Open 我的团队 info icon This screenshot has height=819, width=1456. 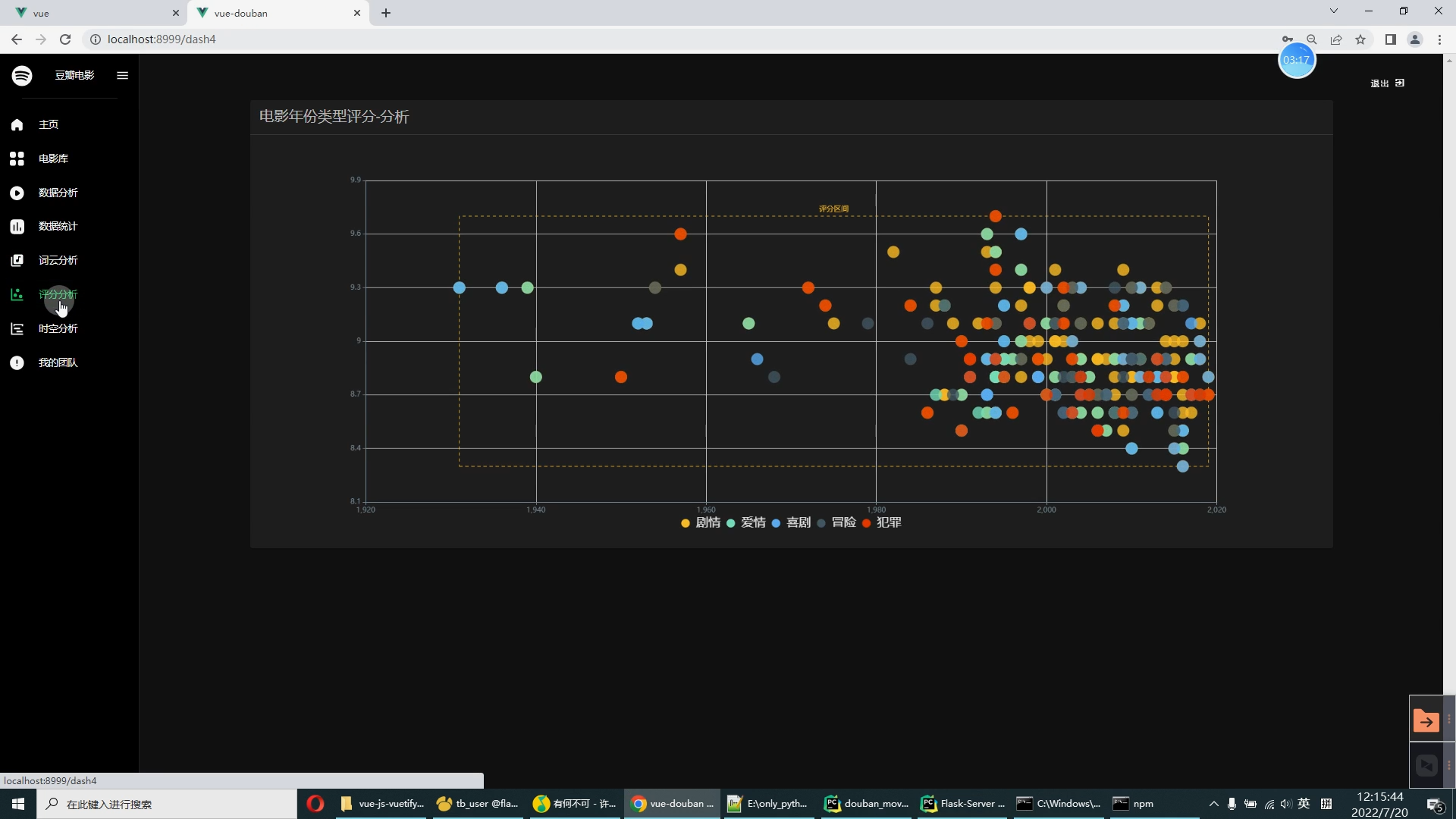pyautogui.click(x=17, y=362)
